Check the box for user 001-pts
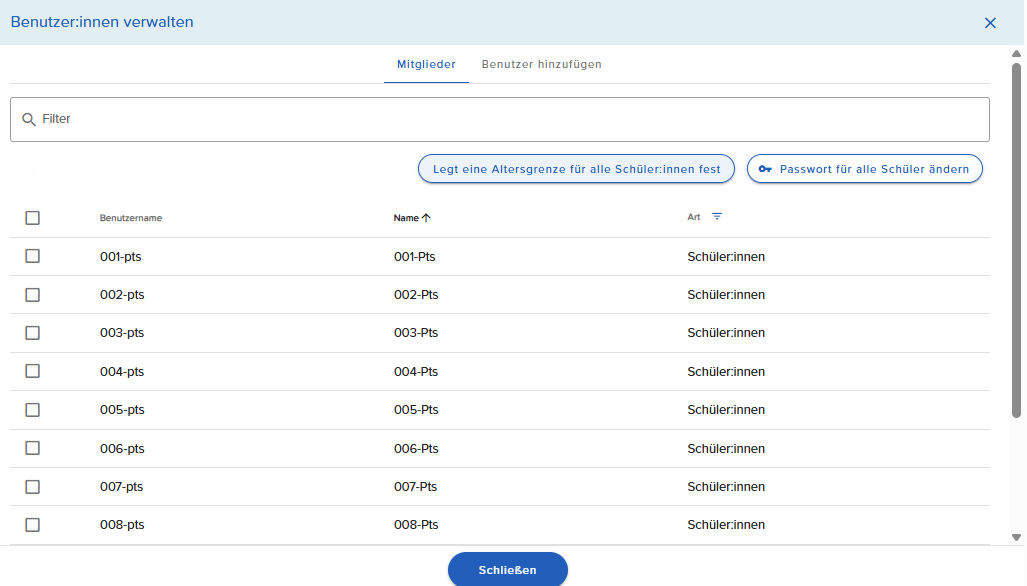1027x586 pixels. [x=33, y=256]
